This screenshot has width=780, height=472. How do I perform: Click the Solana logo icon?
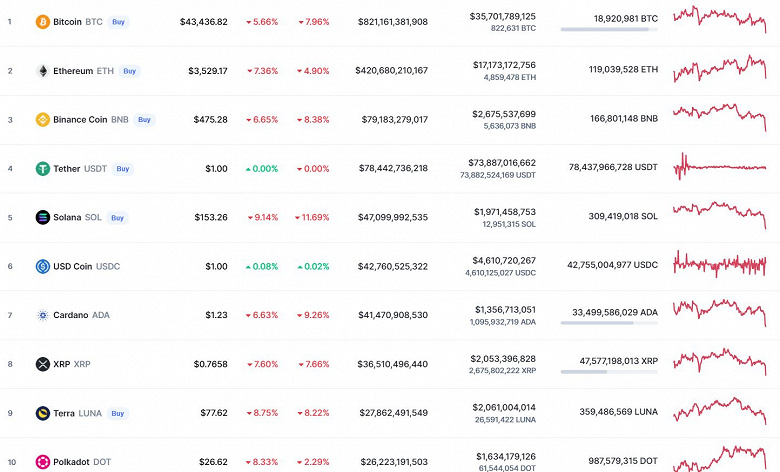pos(43,217)
